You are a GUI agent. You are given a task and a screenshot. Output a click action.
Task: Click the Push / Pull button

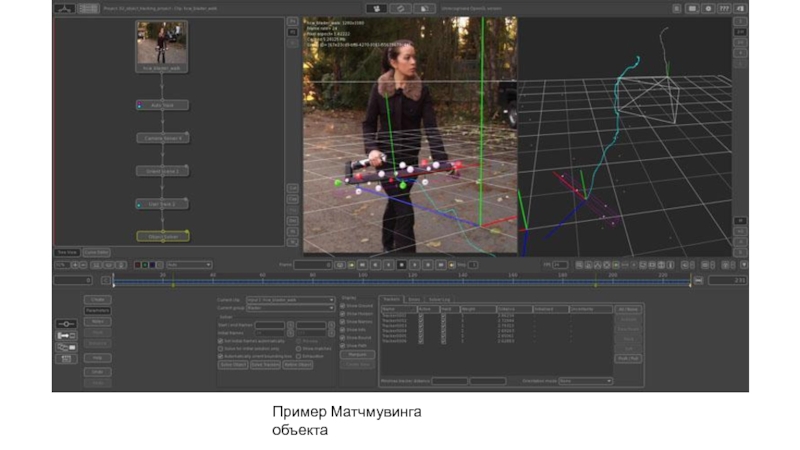[628, 359]
